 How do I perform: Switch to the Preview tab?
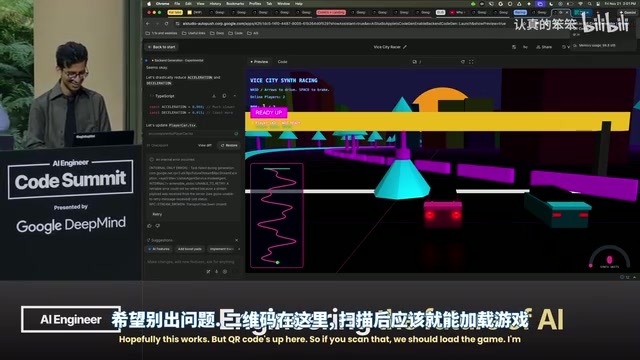[x=259, y=62]
